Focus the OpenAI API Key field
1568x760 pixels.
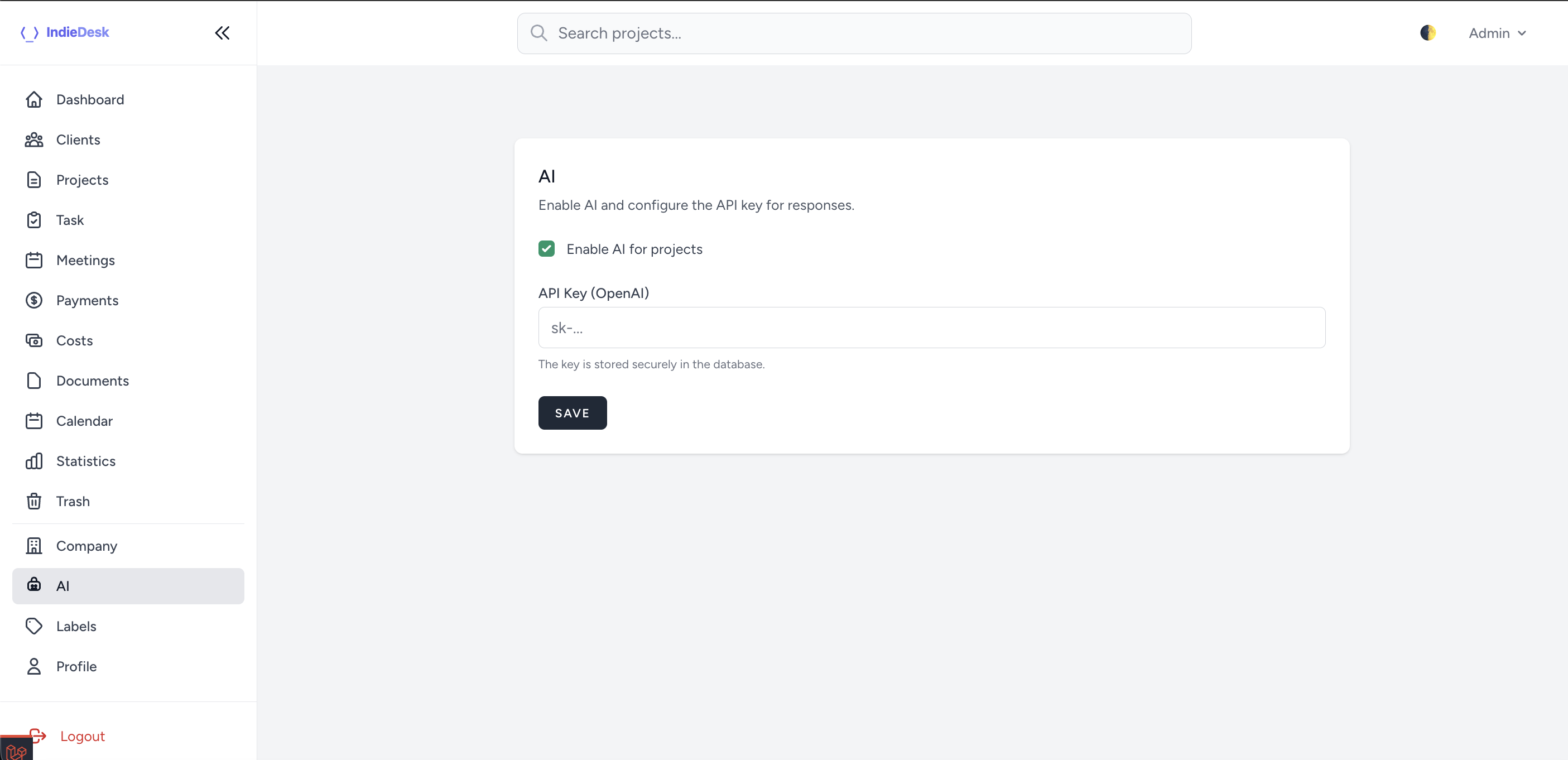point(931,328)
